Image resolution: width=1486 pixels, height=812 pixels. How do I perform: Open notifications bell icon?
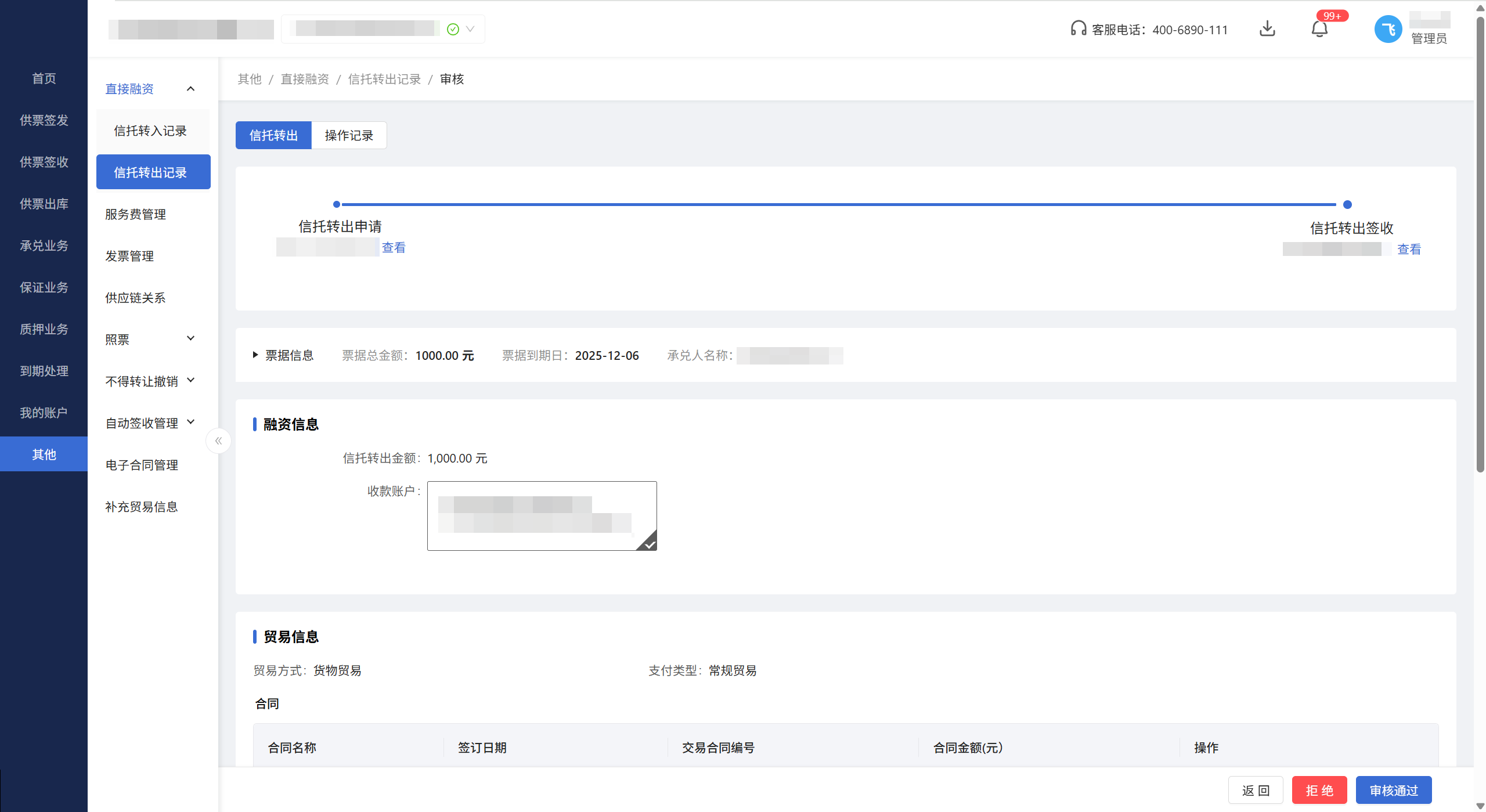[1319, 29]
